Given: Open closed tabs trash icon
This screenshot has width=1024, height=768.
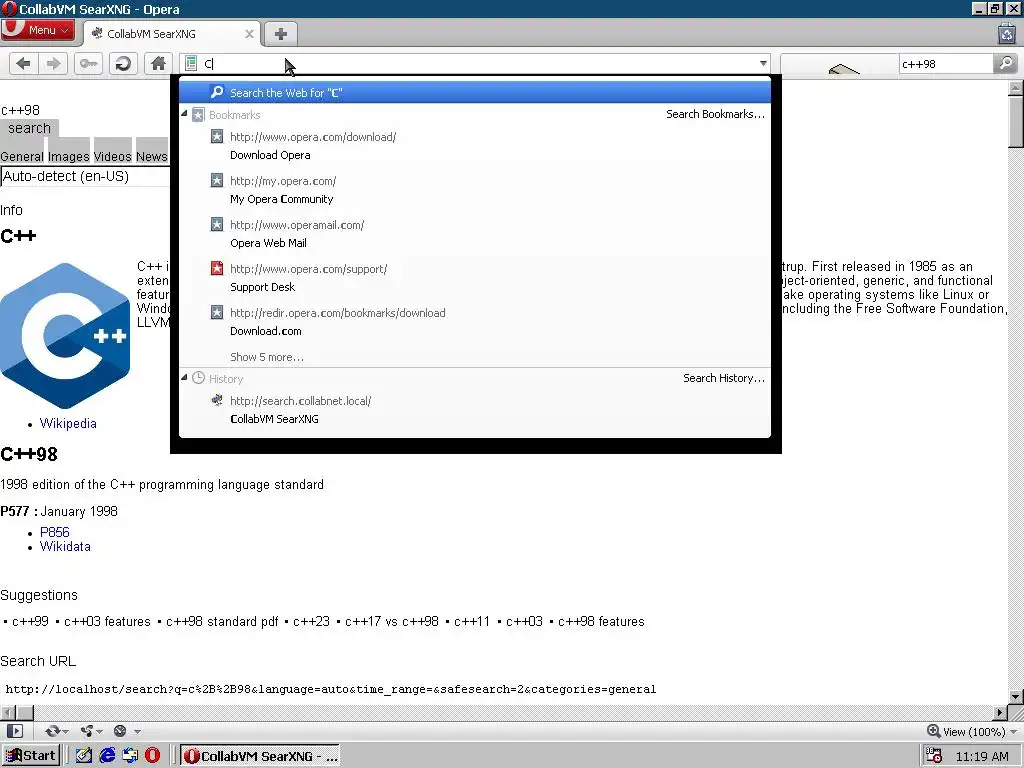Looking at the screenshot, I should click(1006, 33).
